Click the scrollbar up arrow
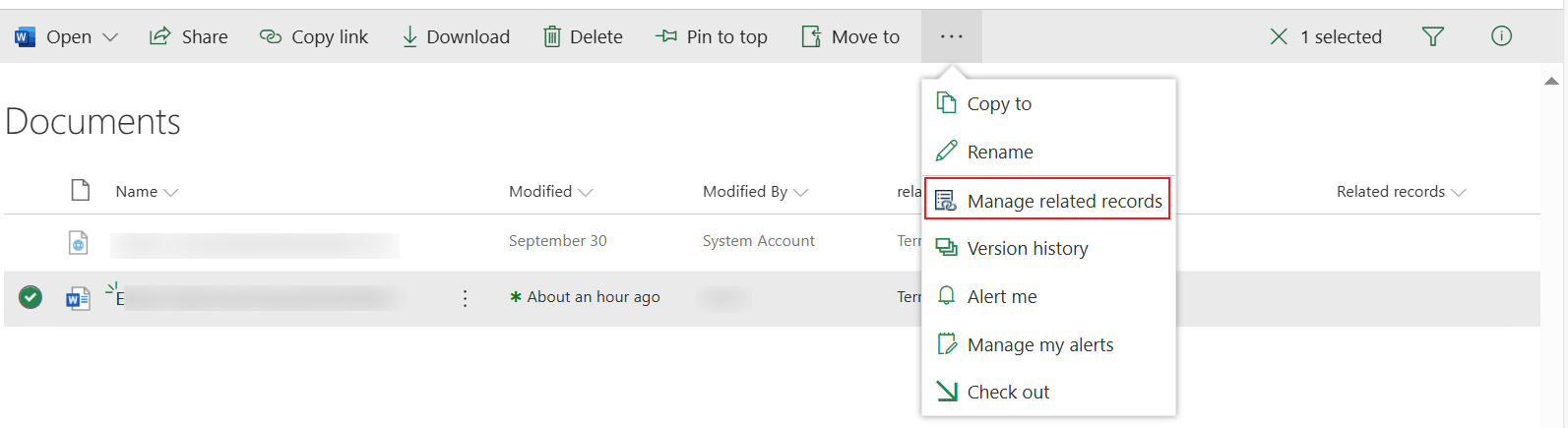The width and height of the screenshot is (1568, 428). point(1552,81)
